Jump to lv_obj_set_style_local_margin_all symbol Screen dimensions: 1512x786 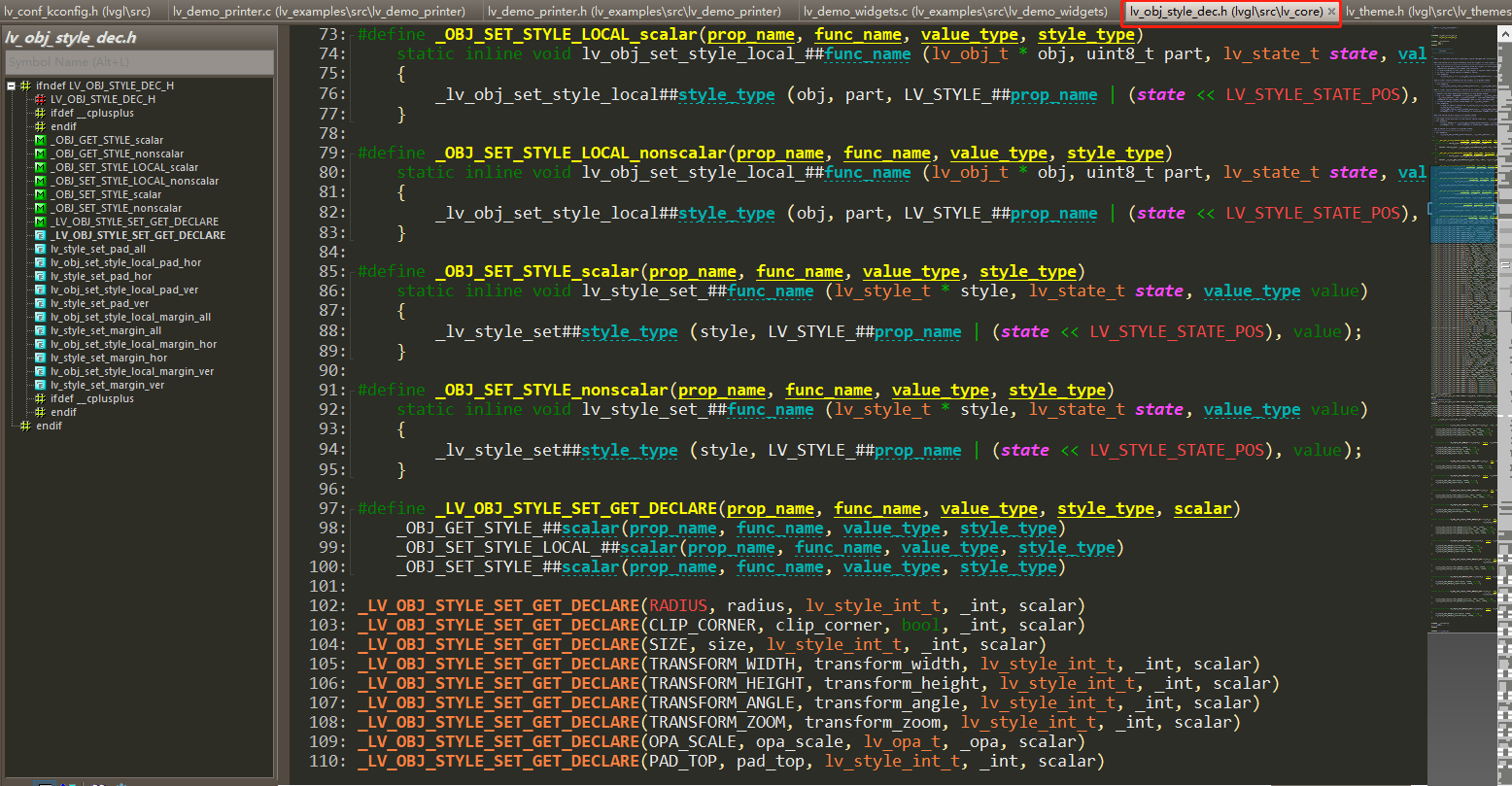click(130, 317)
